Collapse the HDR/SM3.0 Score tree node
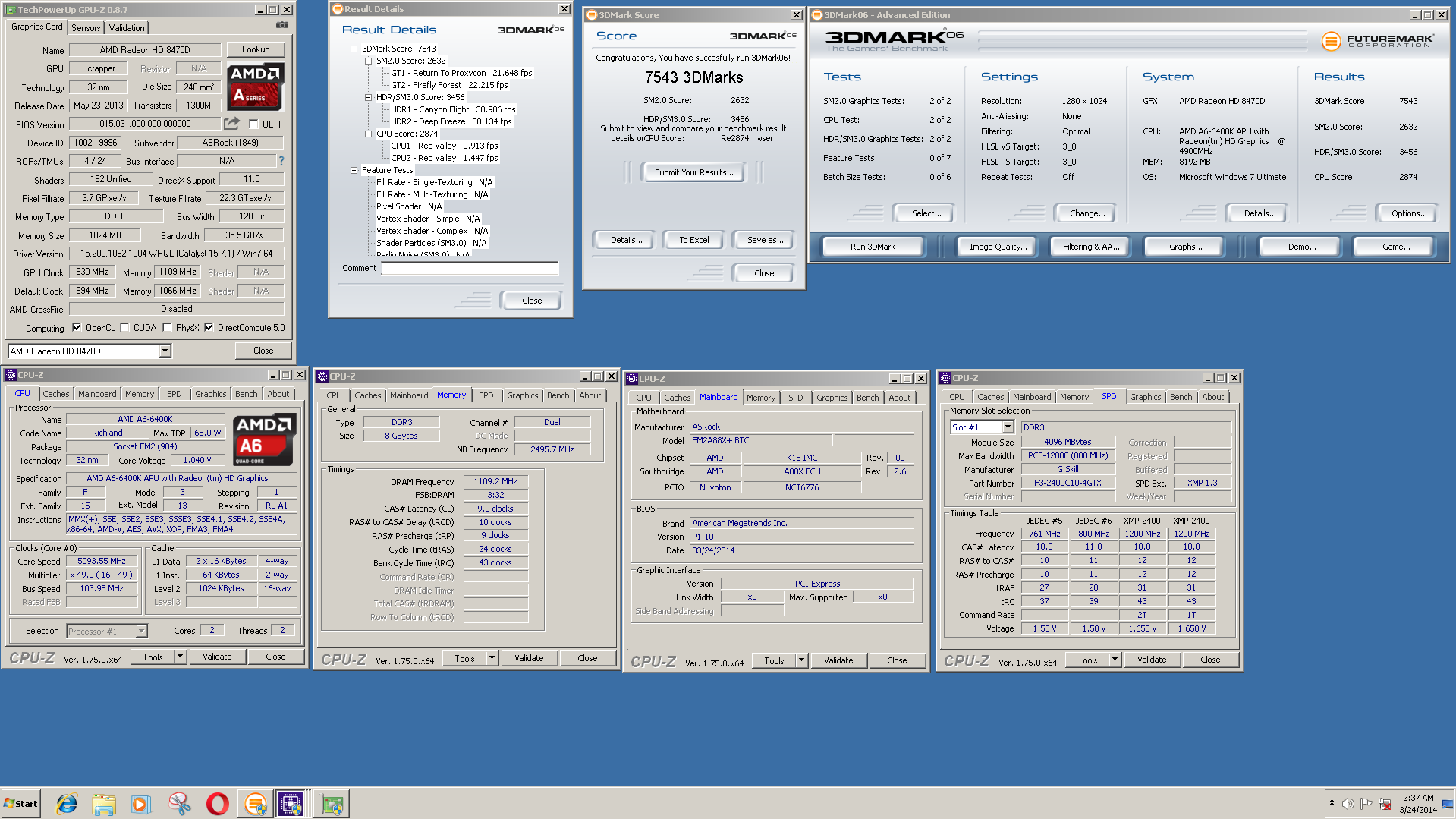Image resolution: width=1456 pixels, height=819 pixels. tap(368, 97)
